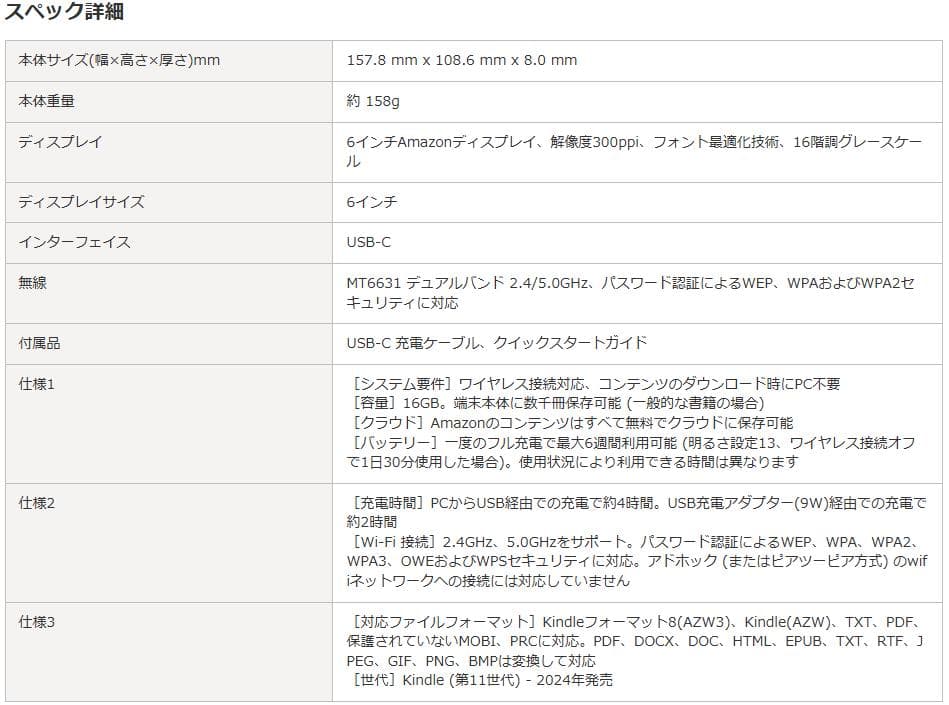Select the 仕様1 row label
Viewport: 949px width, 705px height.
click(39, 383)
